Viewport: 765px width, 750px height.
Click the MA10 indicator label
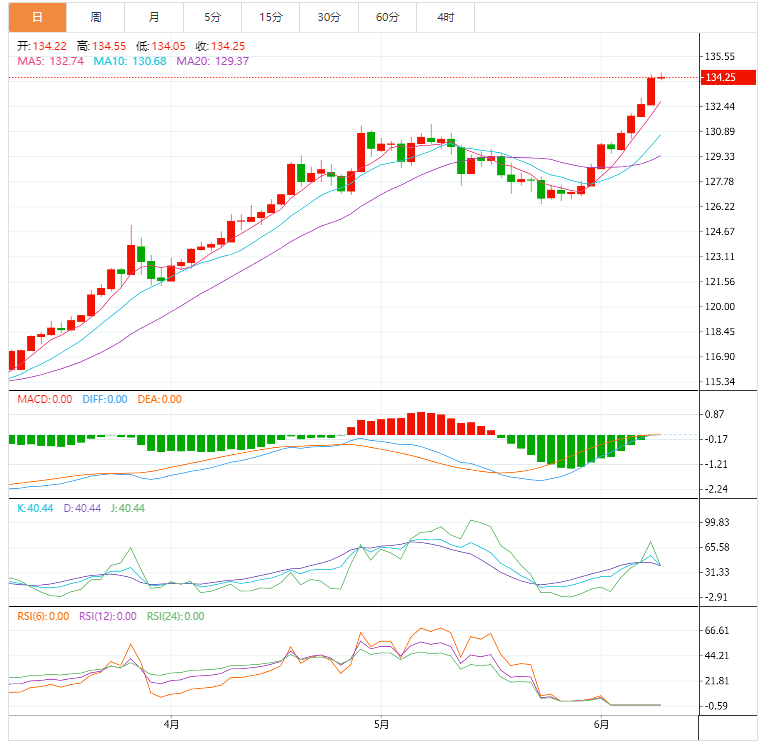[131, 61]
